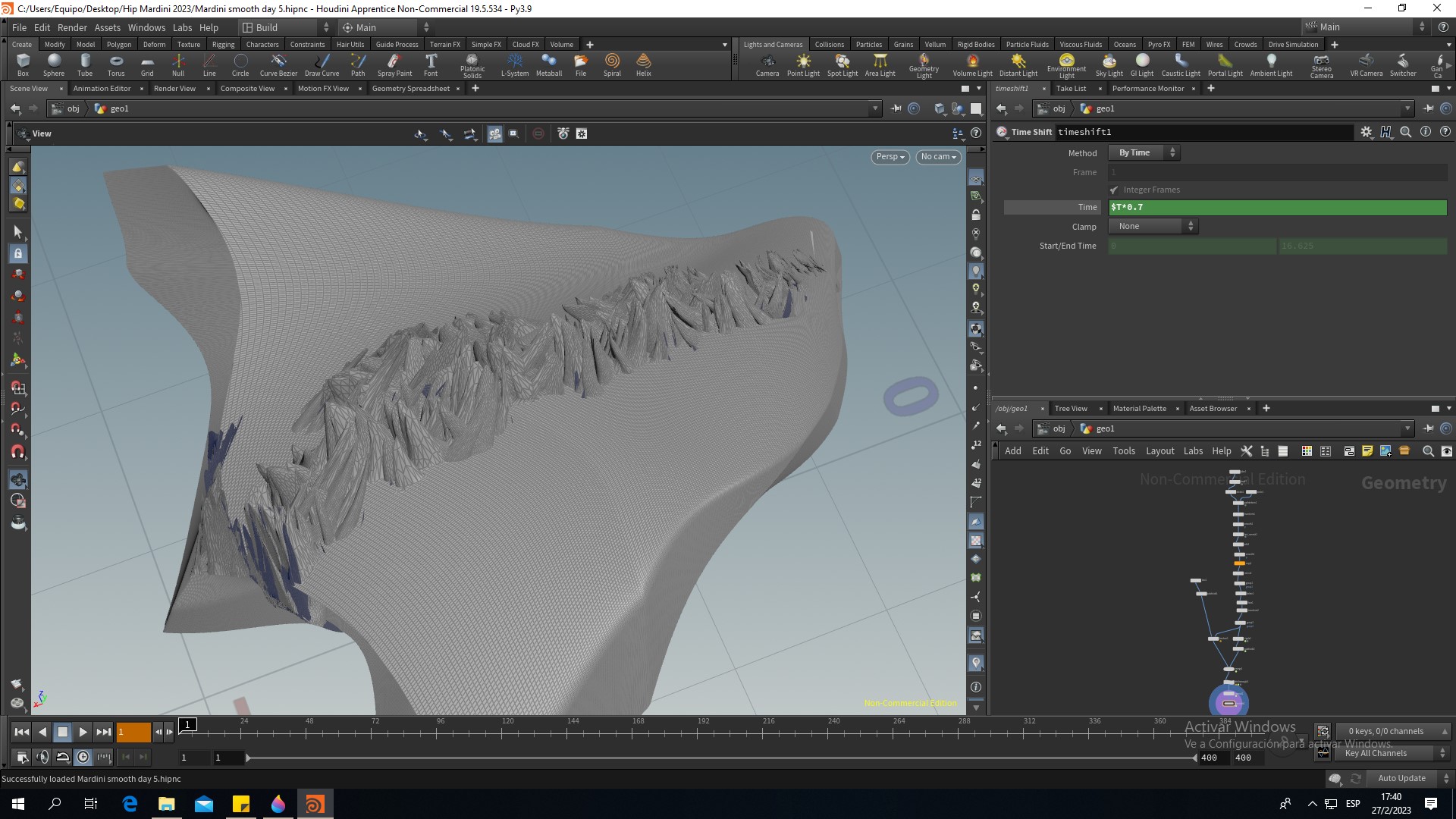Open the Persp viewport menu
The height and width of the screenshot is (819, 1456).
click(x=890, y=157)
